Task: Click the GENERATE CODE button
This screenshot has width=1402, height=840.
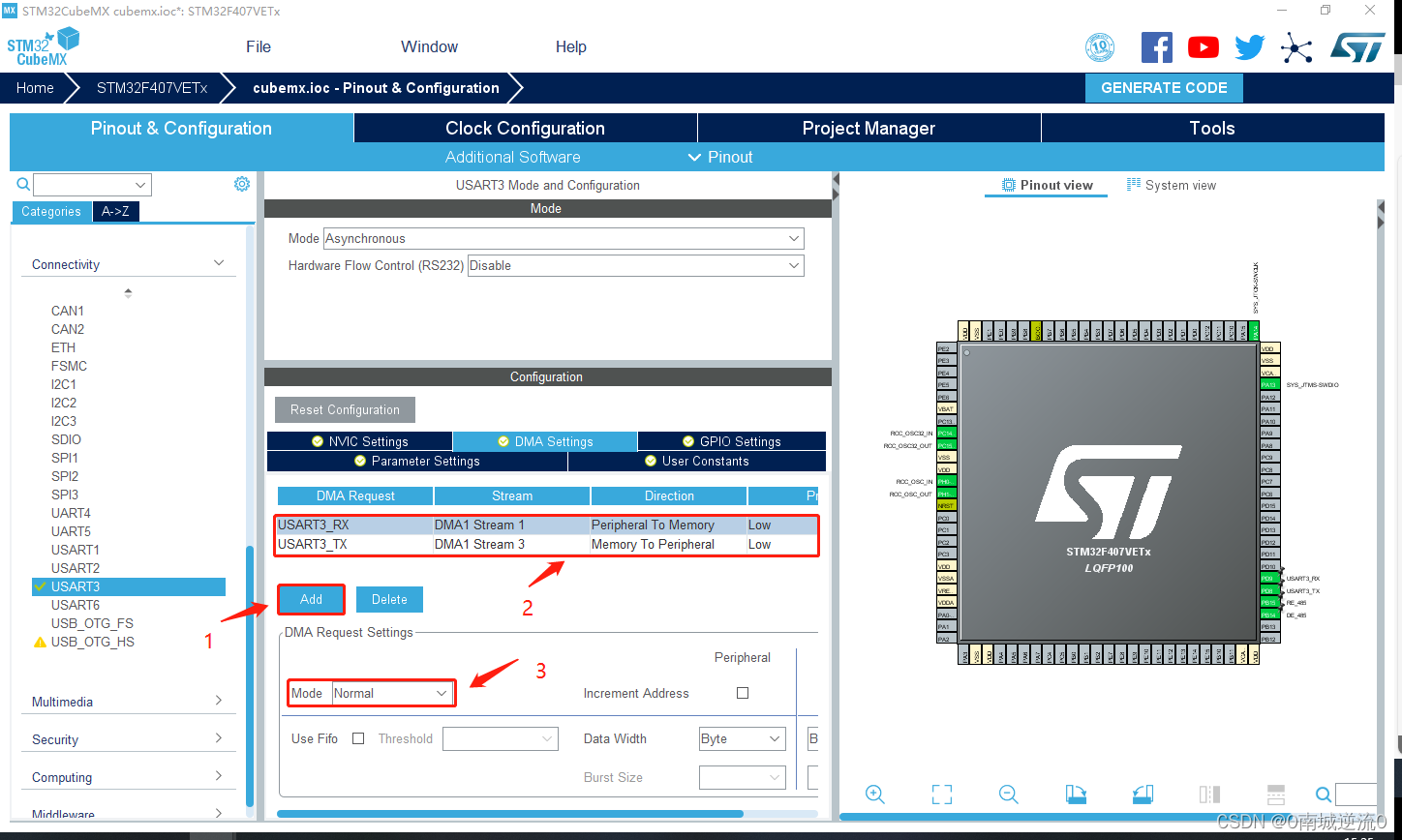Action: pyautogui.click(x=1164, y=87)
